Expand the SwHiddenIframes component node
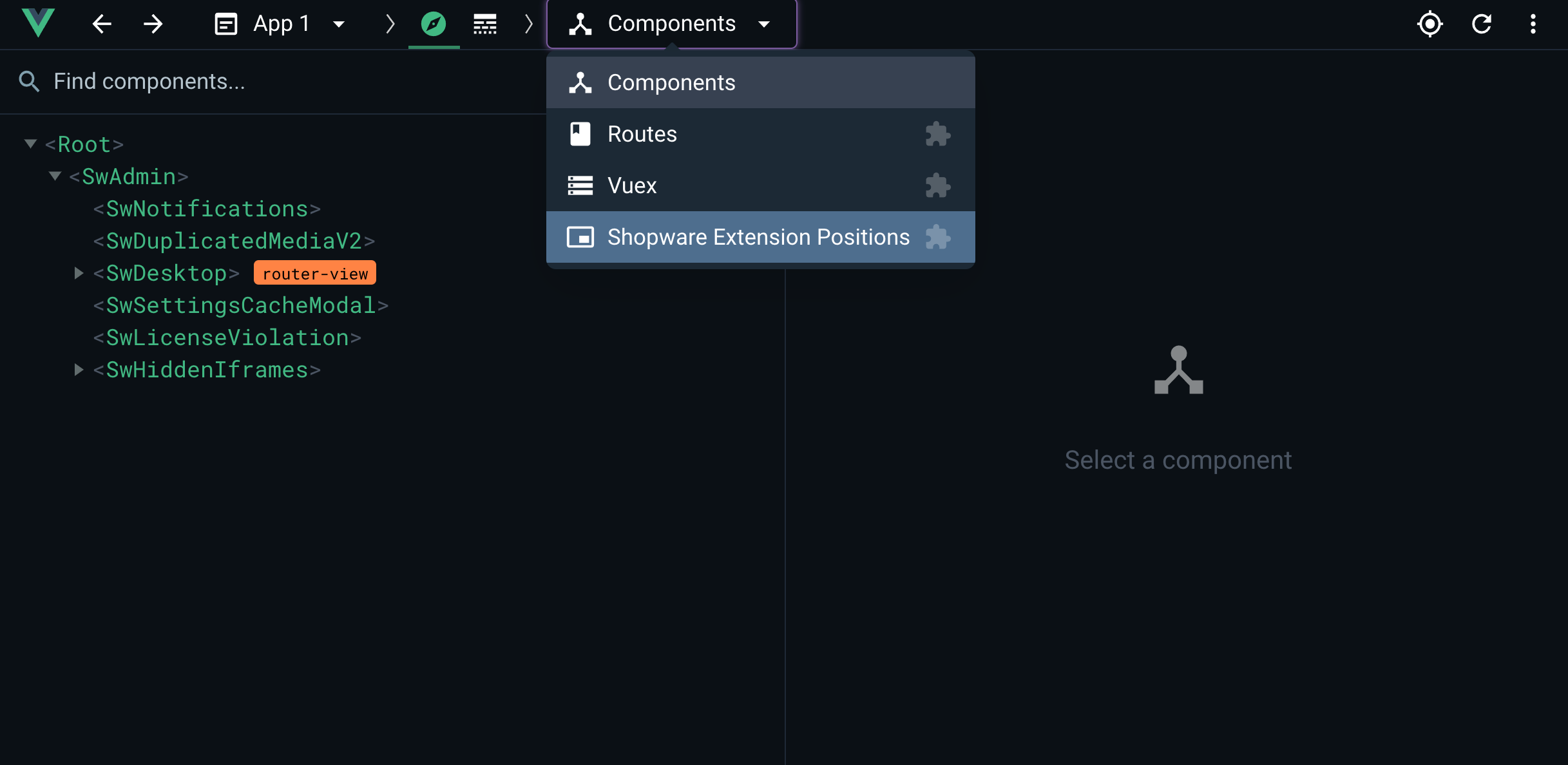 pos(79,369)
